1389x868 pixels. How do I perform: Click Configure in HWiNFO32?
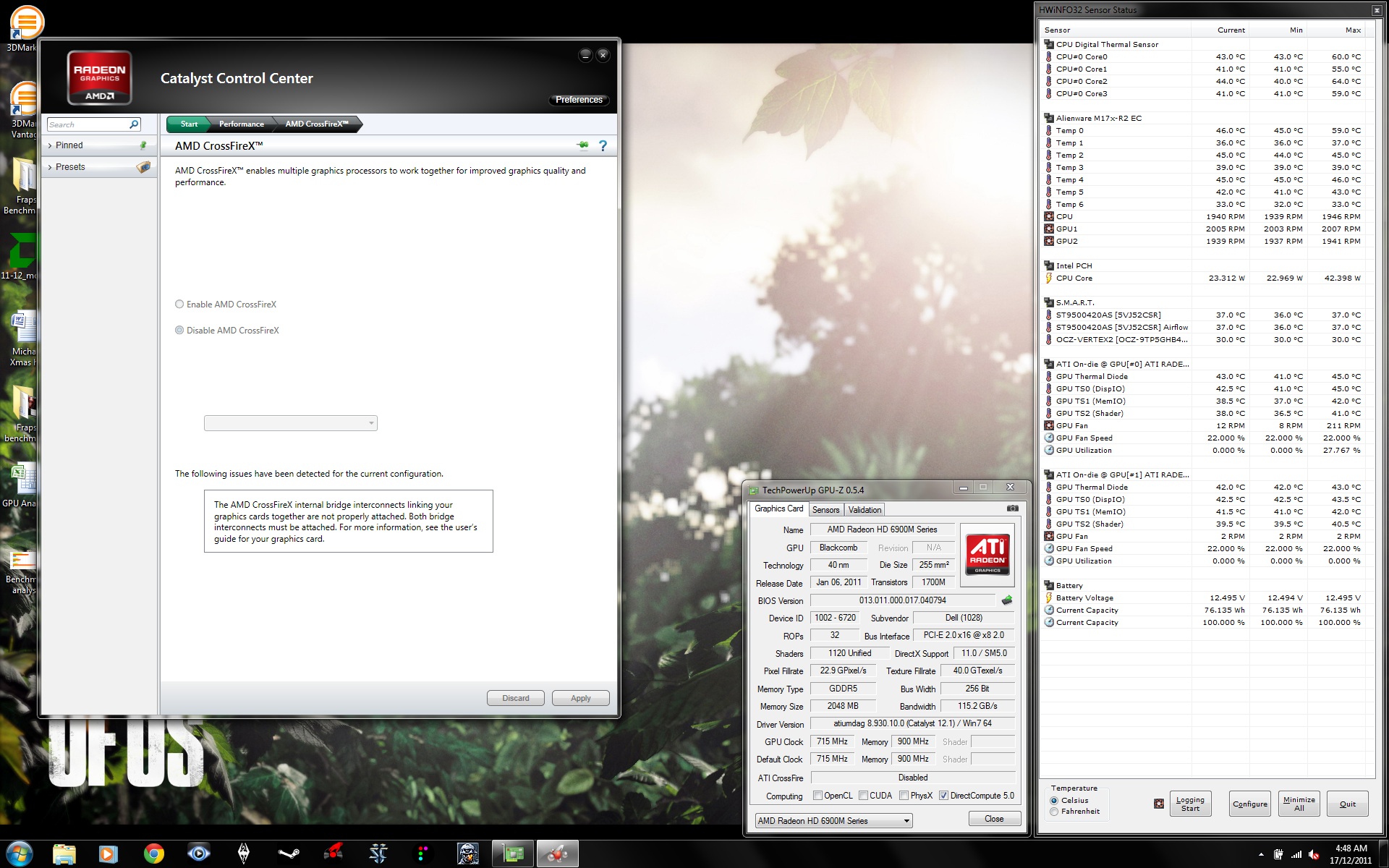pos(1250,804)
